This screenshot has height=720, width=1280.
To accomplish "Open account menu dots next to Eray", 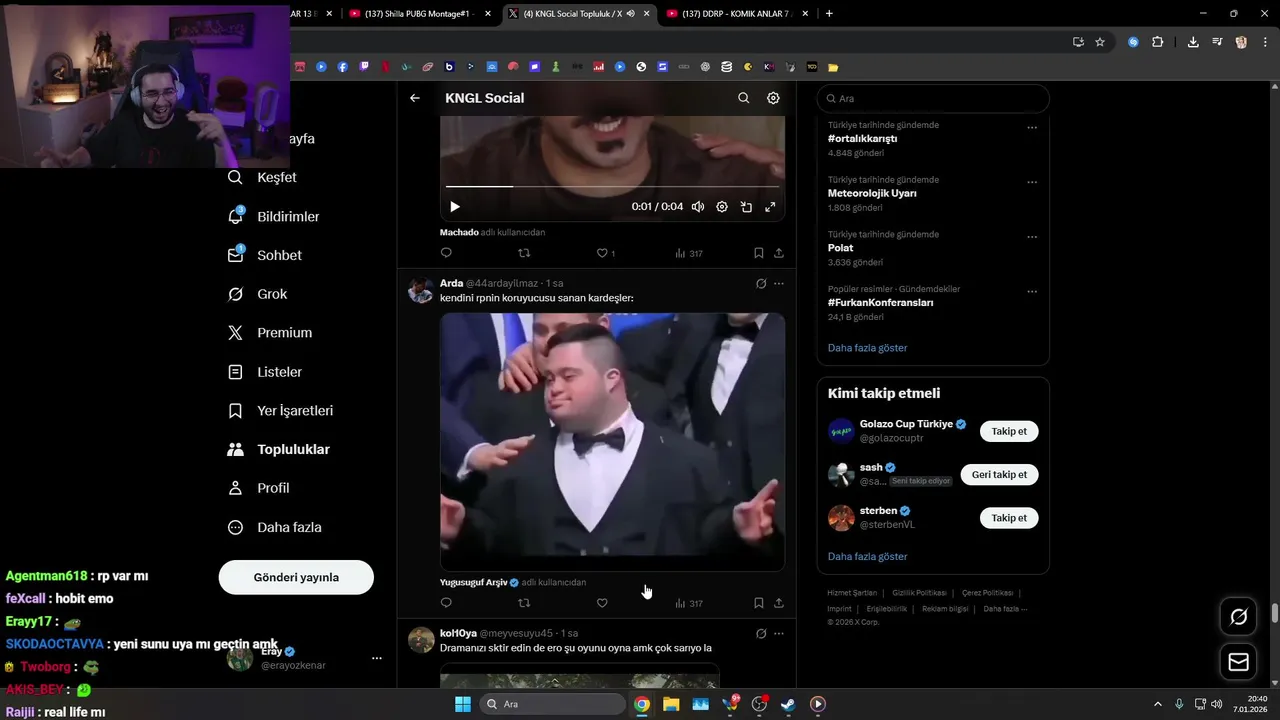I will [377, 658].
